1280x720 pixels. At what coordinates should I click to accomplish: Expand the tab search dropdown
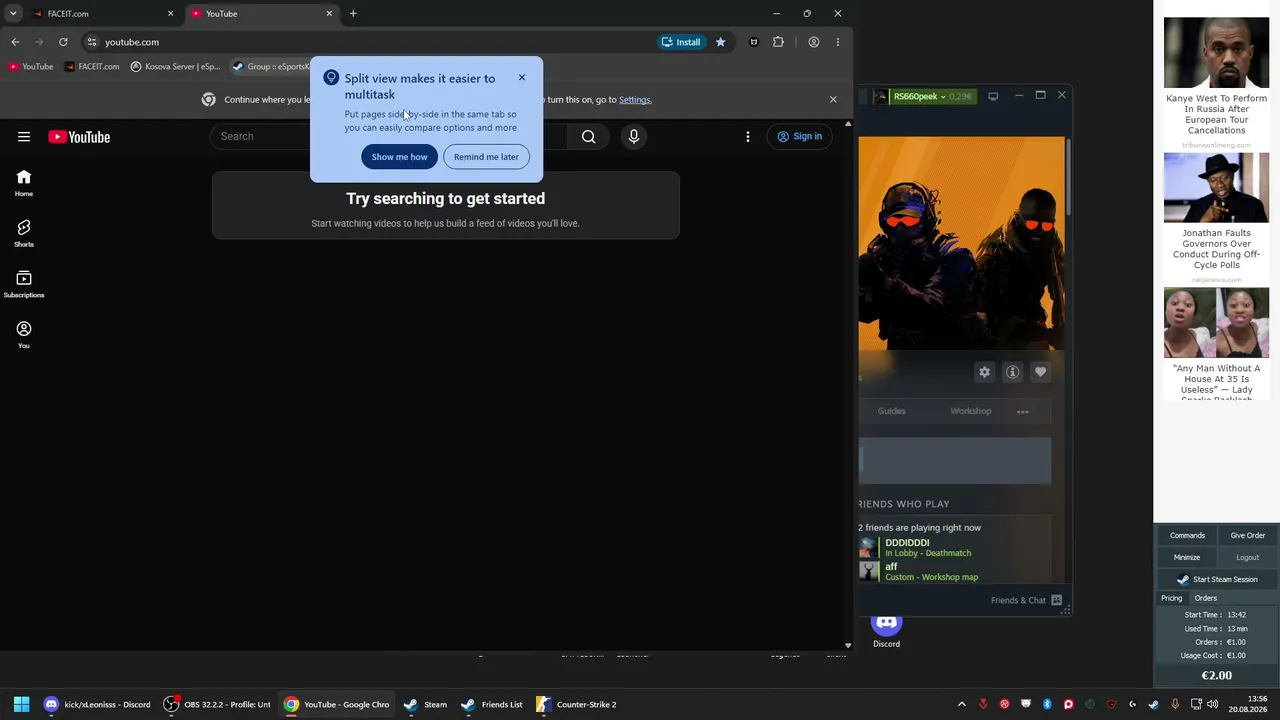(13, 14)
